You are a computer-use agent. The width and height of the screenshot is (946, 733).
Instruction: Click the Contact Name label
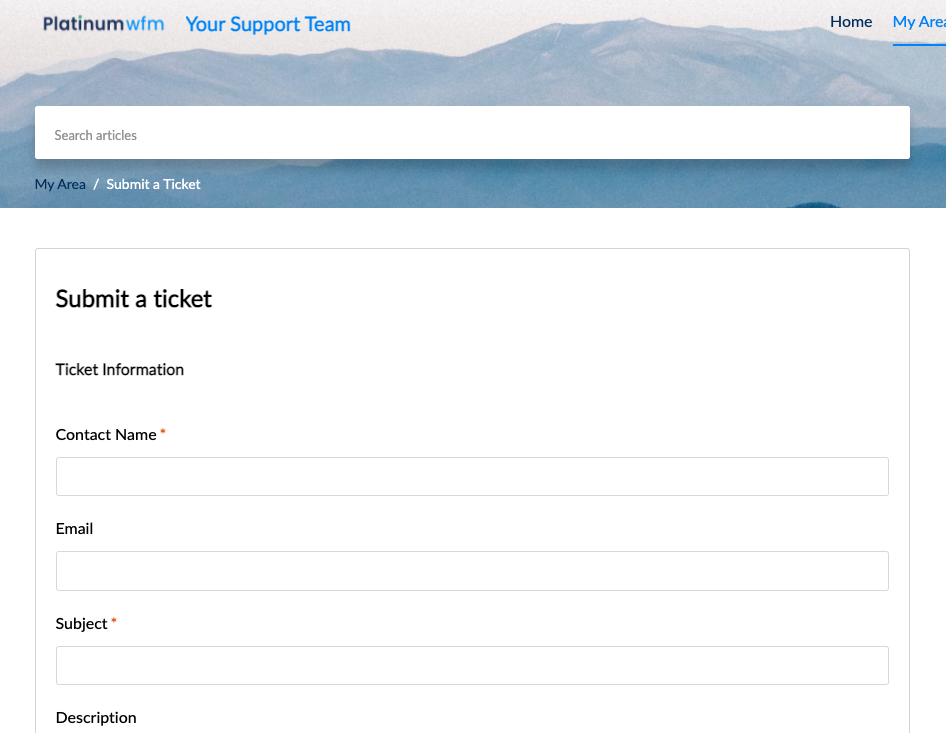point(106,435)
